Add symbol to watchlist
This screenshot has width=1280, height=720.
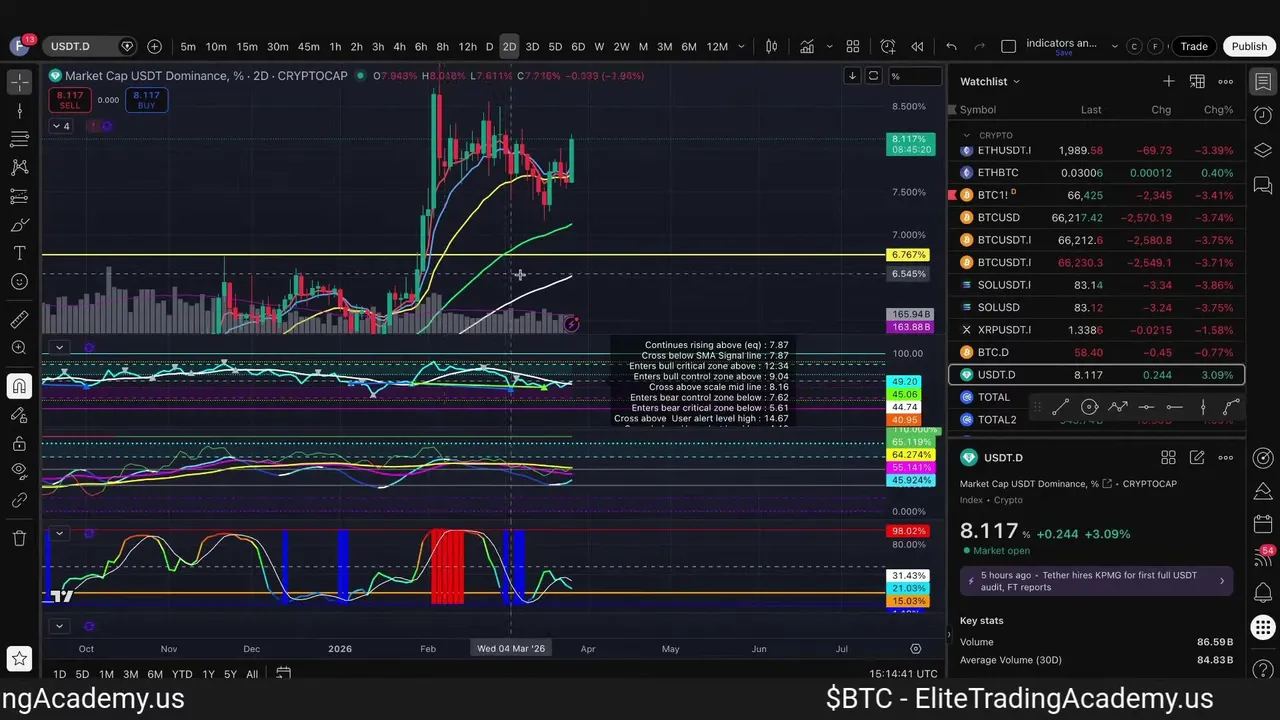click(x=1168, y=81)
